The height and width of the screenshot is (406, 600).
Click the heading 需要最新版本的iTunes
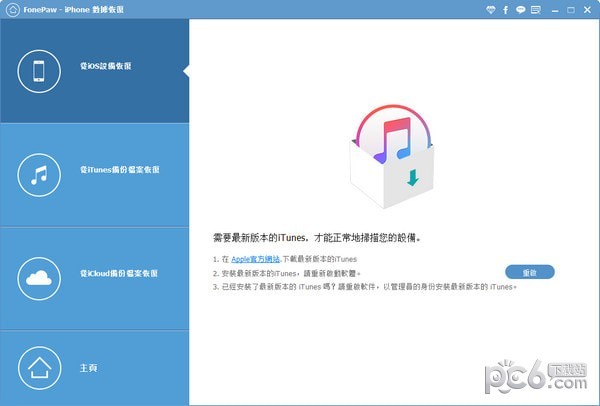pos(317,238)
